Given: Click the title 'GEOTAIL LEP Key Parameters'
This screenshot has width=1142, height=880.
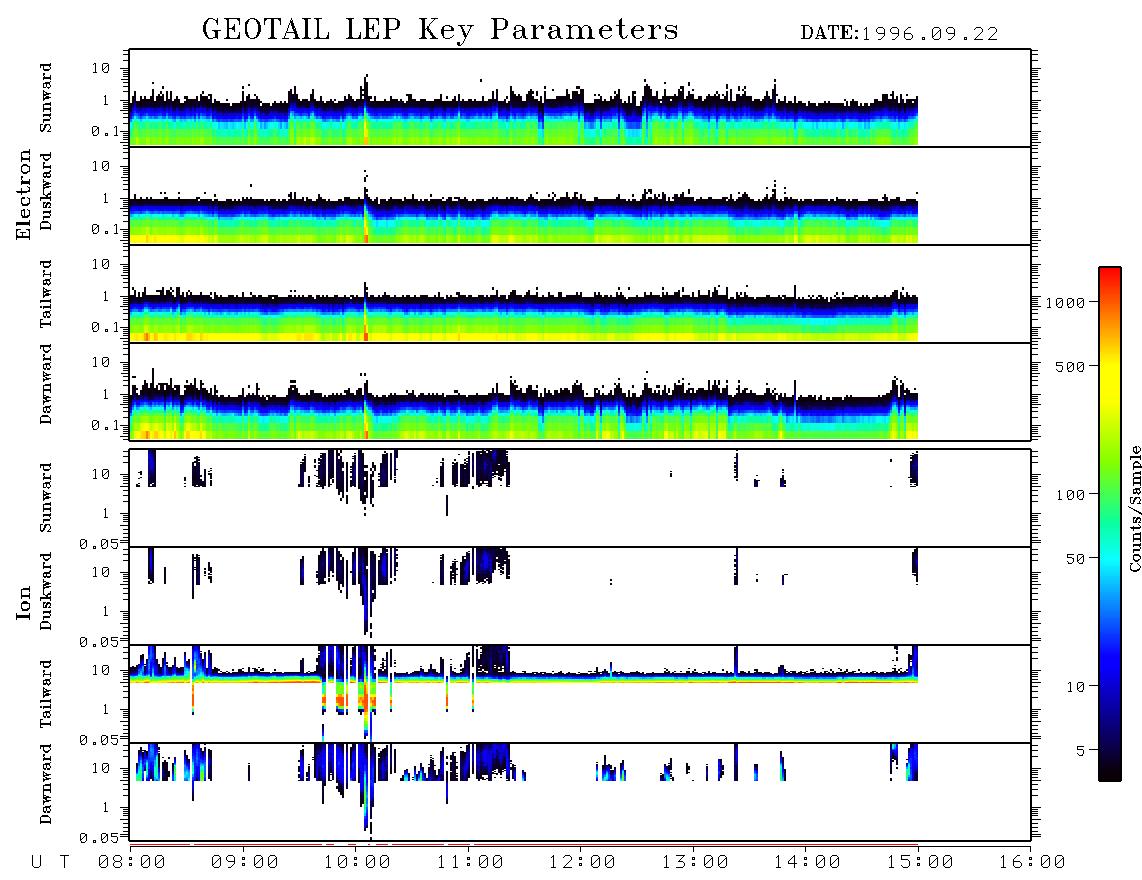Looking at the screenshot, I should pos(440,31).
